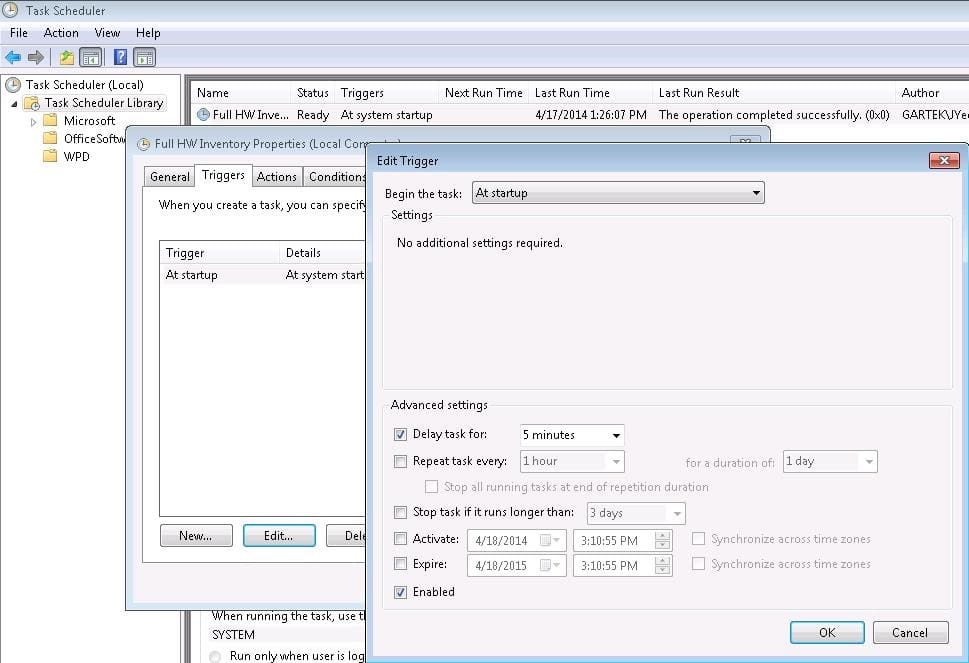Image resolution: width=969 pixels, height=663 pixels.
Task: Open the Begin the task dropdown
Action: coord(618,193)
